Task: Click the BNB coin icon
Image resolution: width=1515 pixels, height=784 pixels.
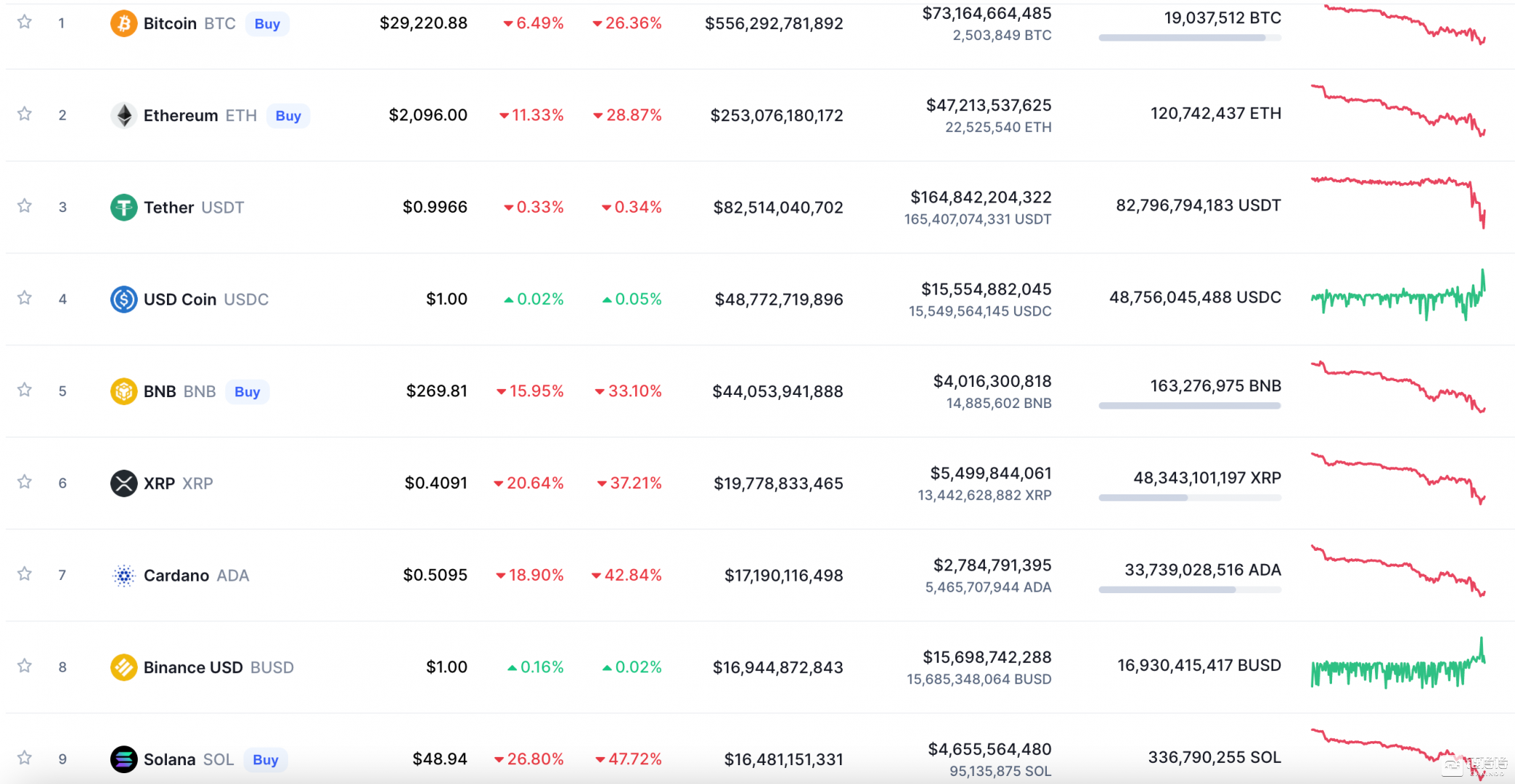Action: tap(123, 391)
